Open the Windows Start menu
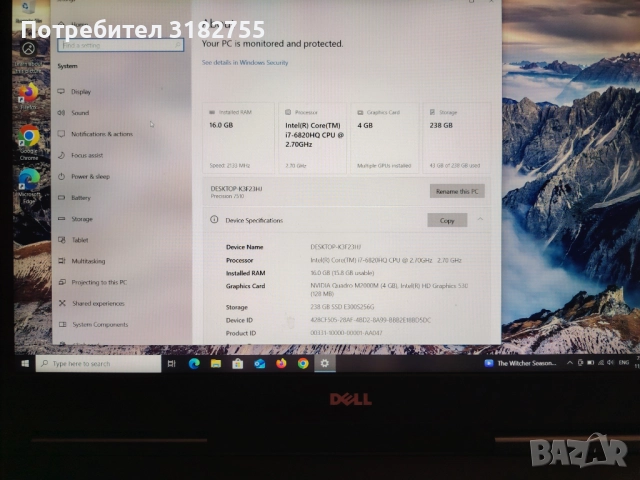 click(x=25, y=363)
